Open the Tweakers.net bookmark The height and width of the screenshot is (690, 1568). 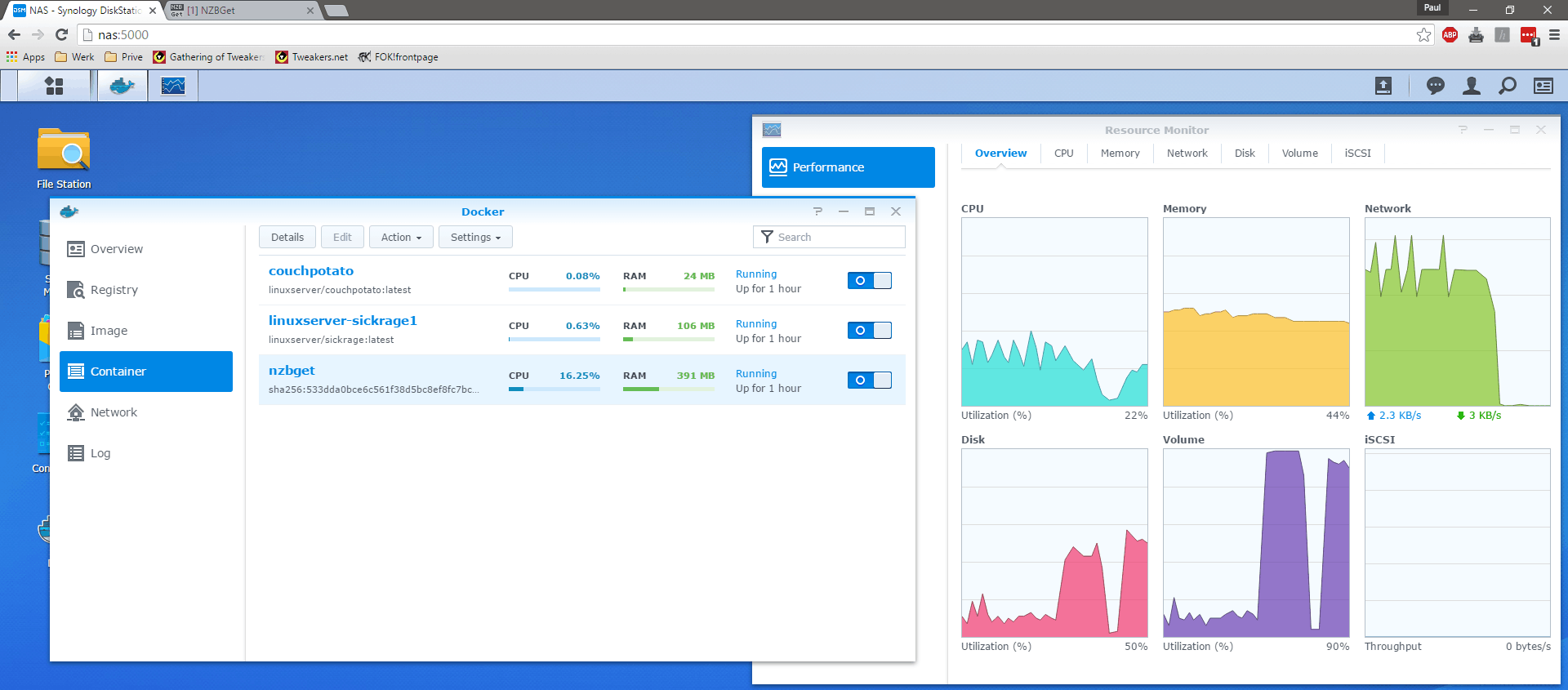coord(311,57)
